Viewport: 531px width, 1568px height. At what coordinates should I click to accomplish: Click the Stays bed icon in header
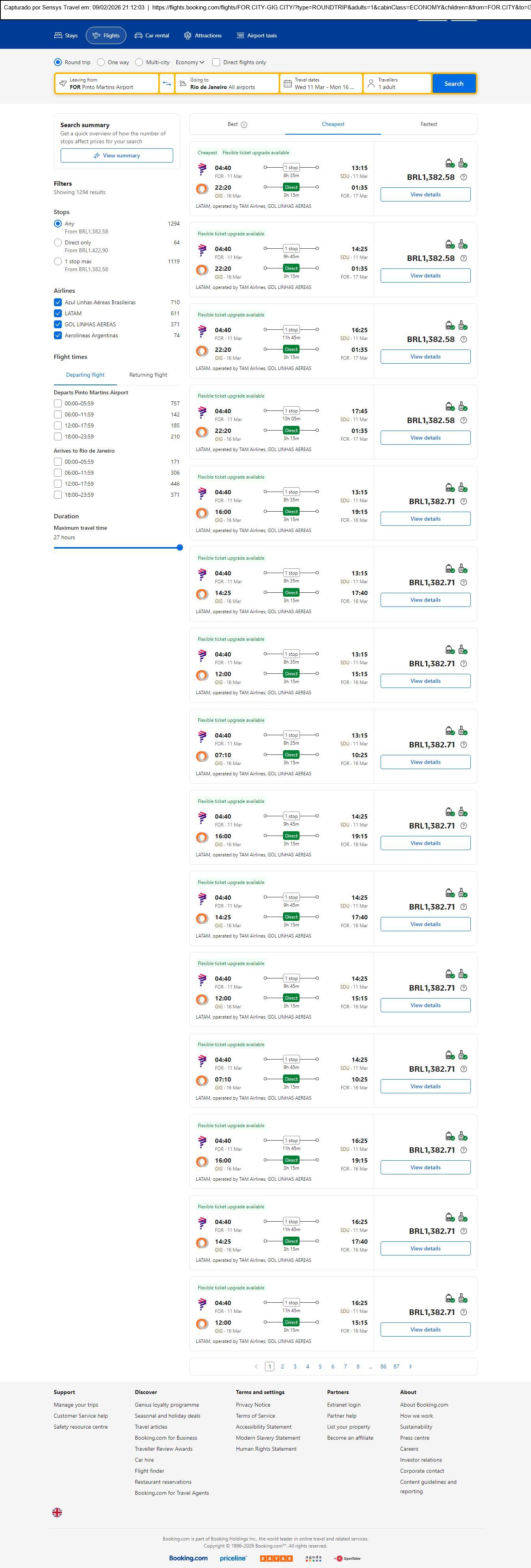pos(59,35)
